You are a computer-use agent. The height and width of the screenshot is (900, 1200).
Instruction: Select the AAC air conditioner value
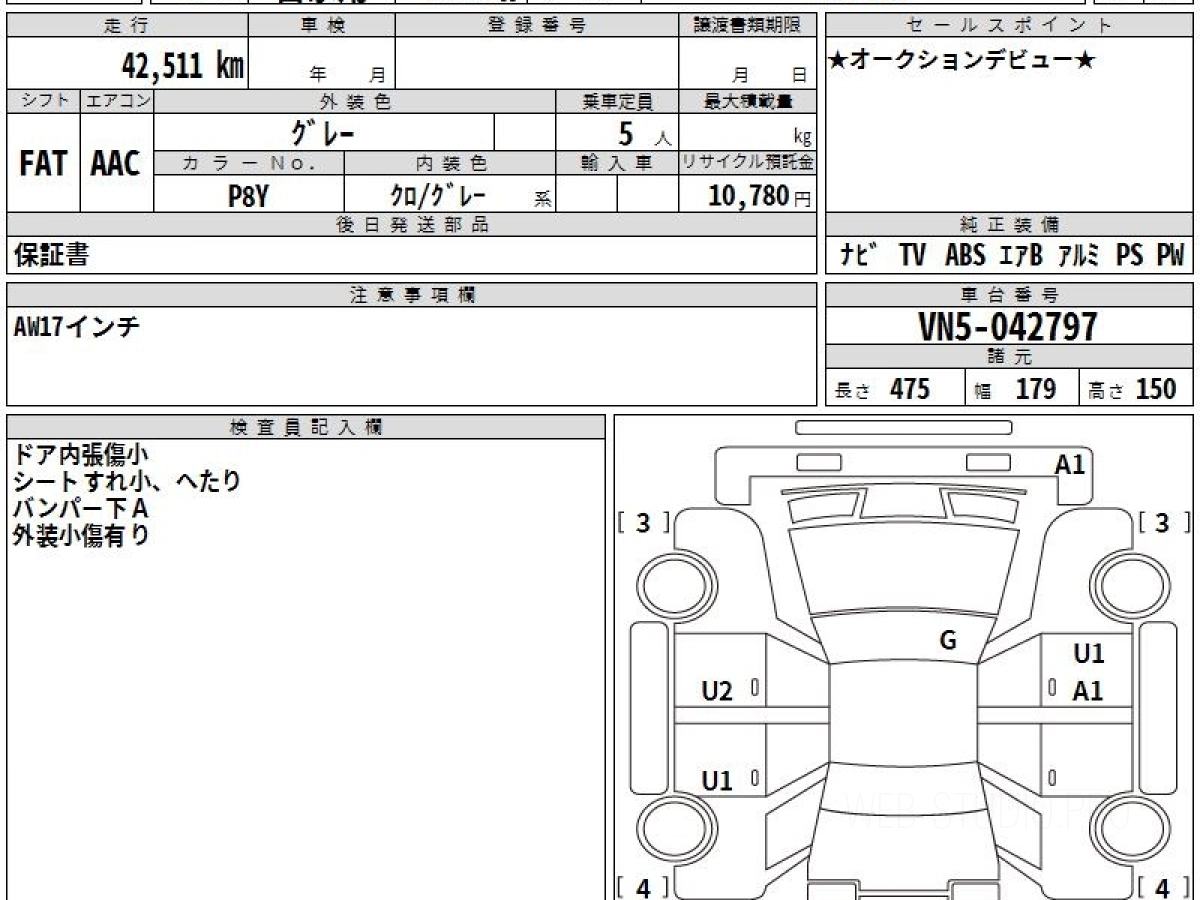116,164
